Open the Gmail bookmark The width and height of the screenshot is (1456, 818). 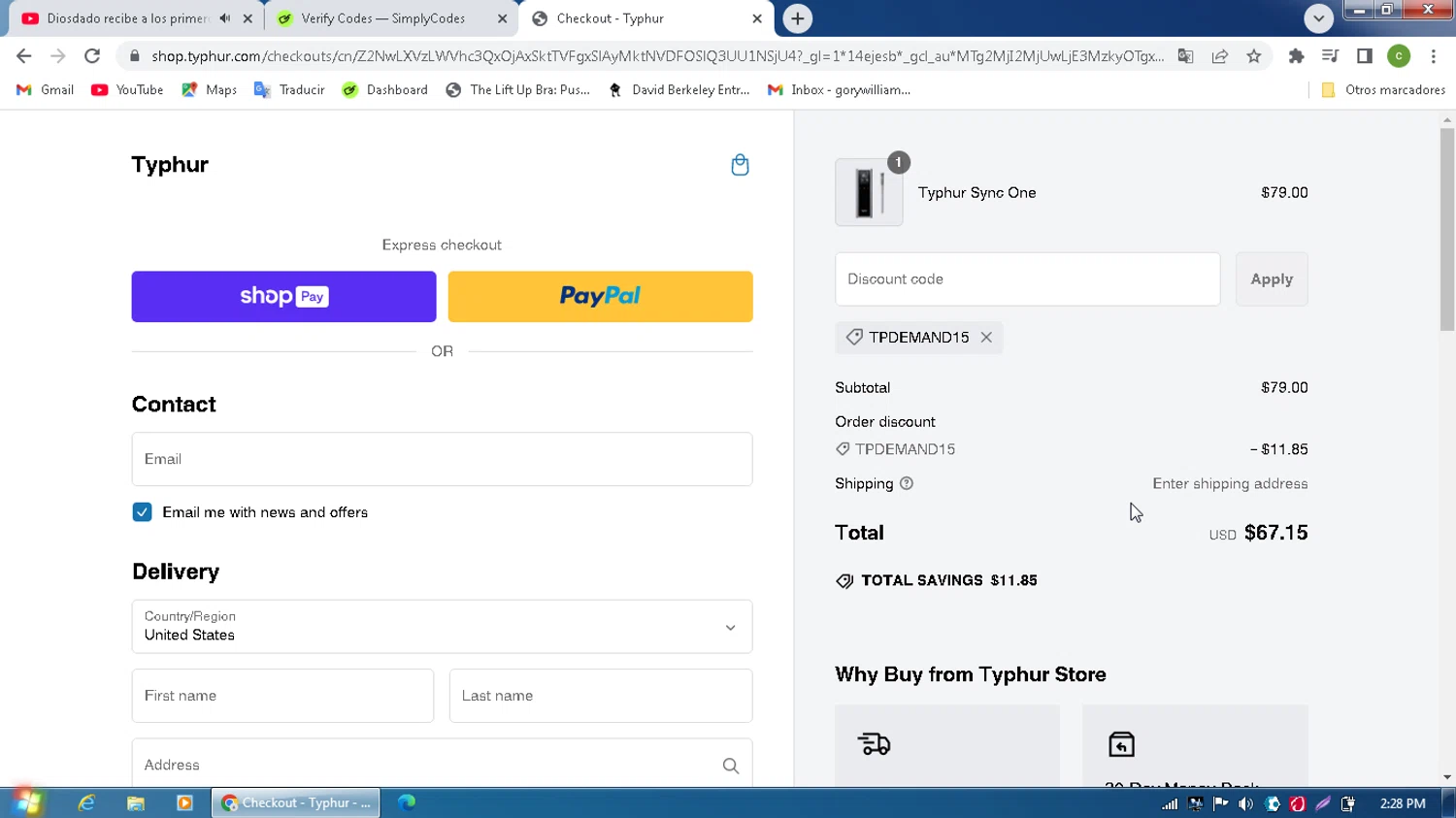tap(45, 89)
